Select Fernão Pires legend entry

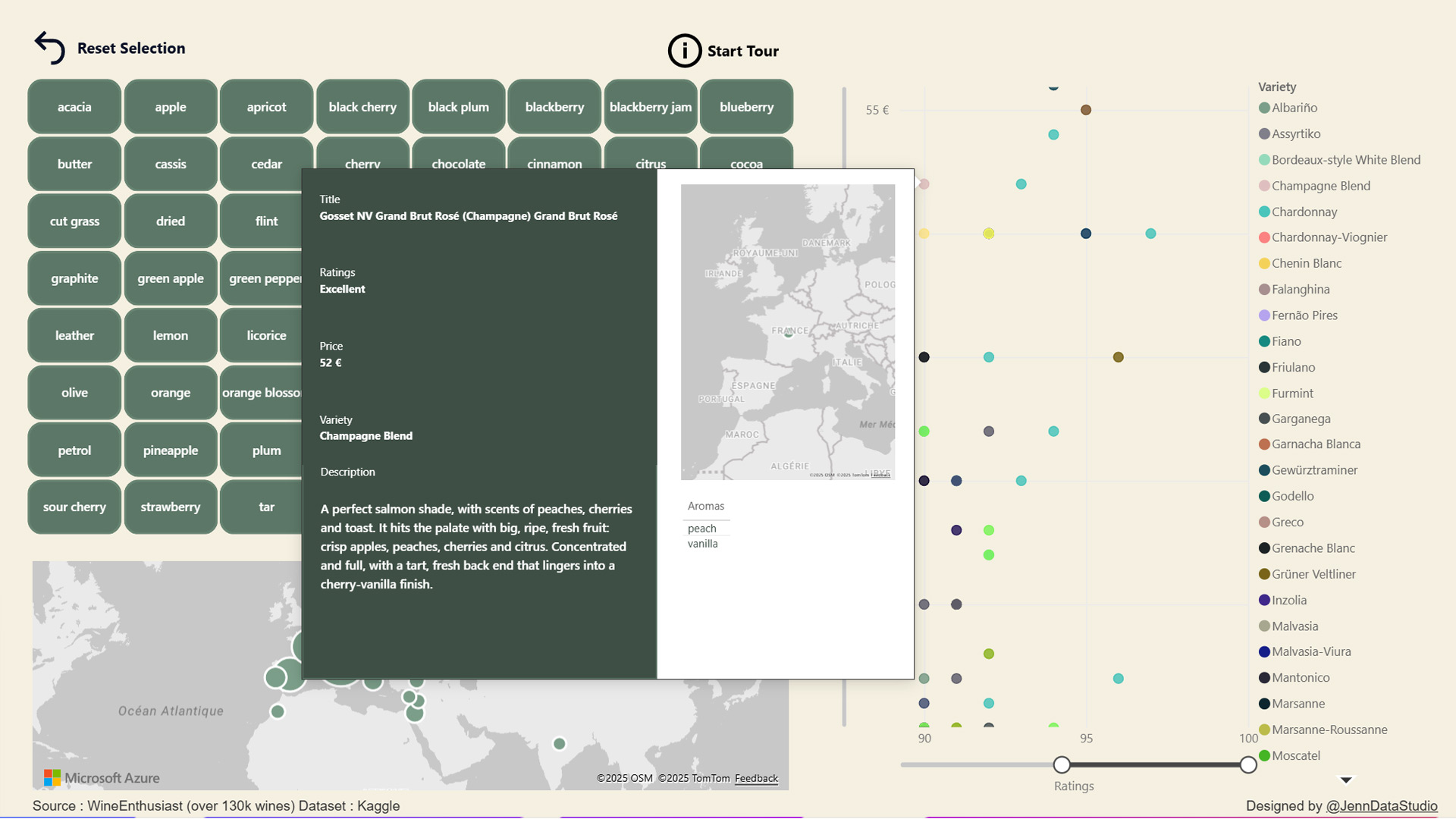(1298, 315)
